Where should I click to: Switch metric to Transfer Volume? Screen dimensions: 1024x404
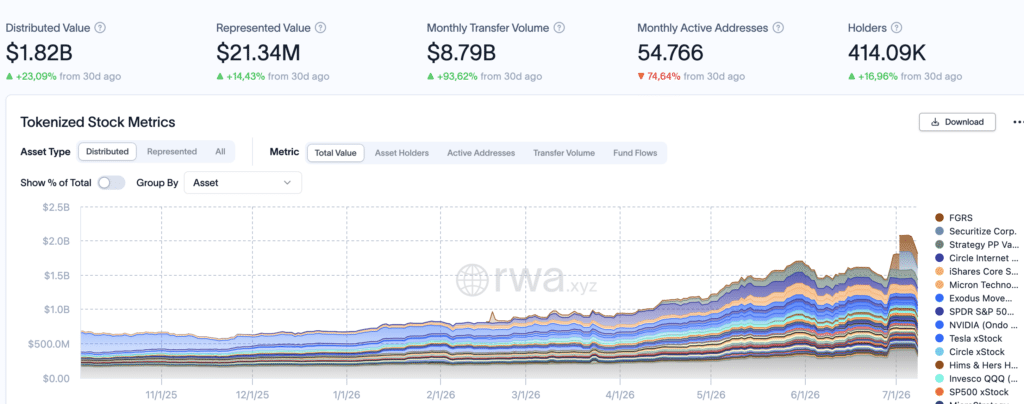click(x=564, y=153)
